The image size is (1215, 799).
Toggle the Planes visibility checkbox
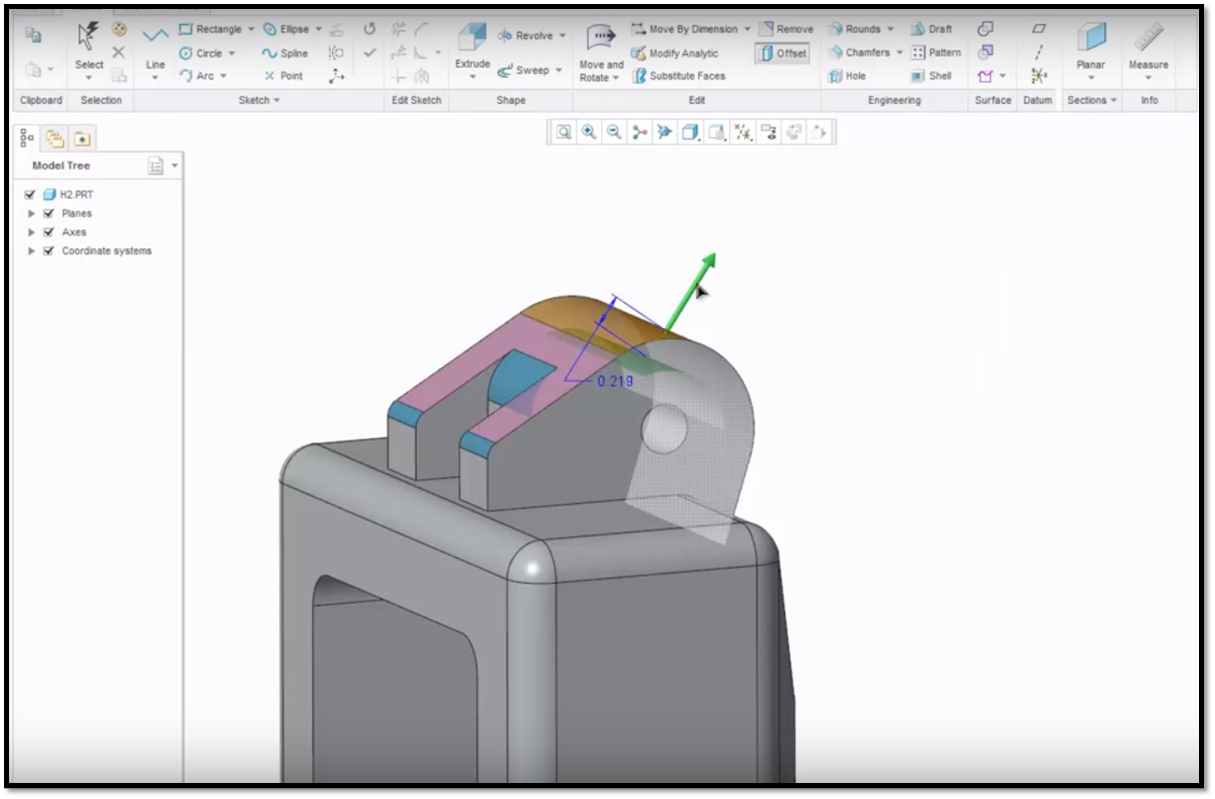click(49, 213)
